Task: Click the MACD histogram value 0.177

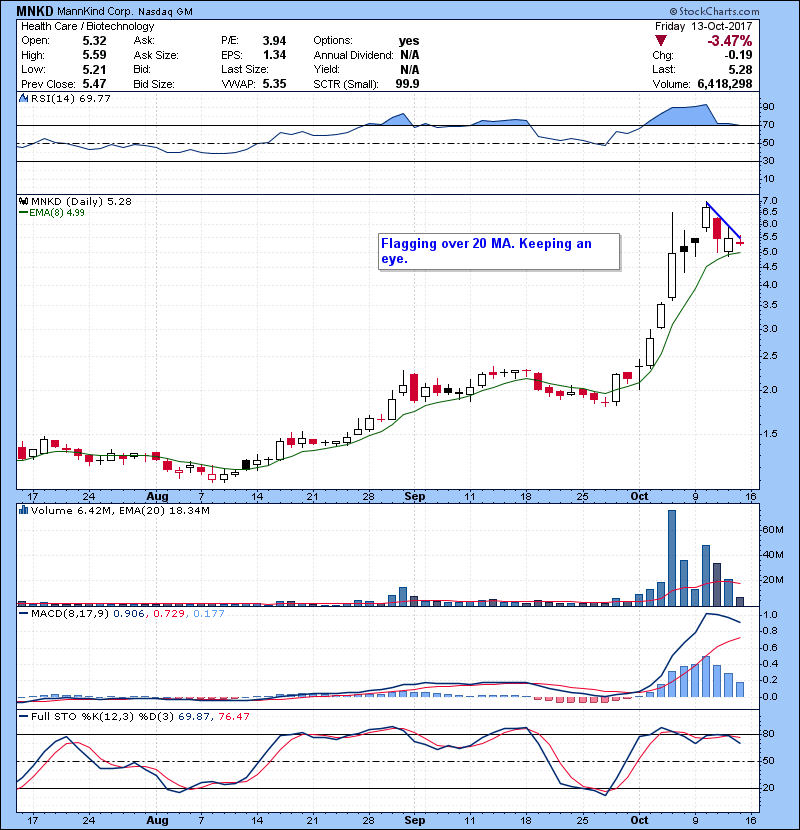Action: 209,614
